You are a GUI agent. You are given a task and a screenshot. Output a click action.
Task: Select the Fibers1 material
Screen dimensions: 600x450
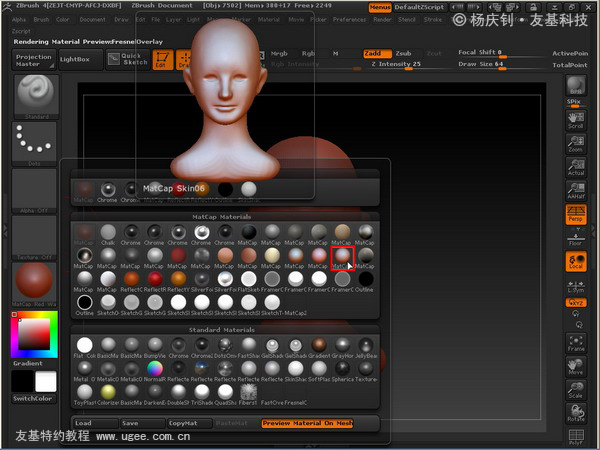point(248,395)
